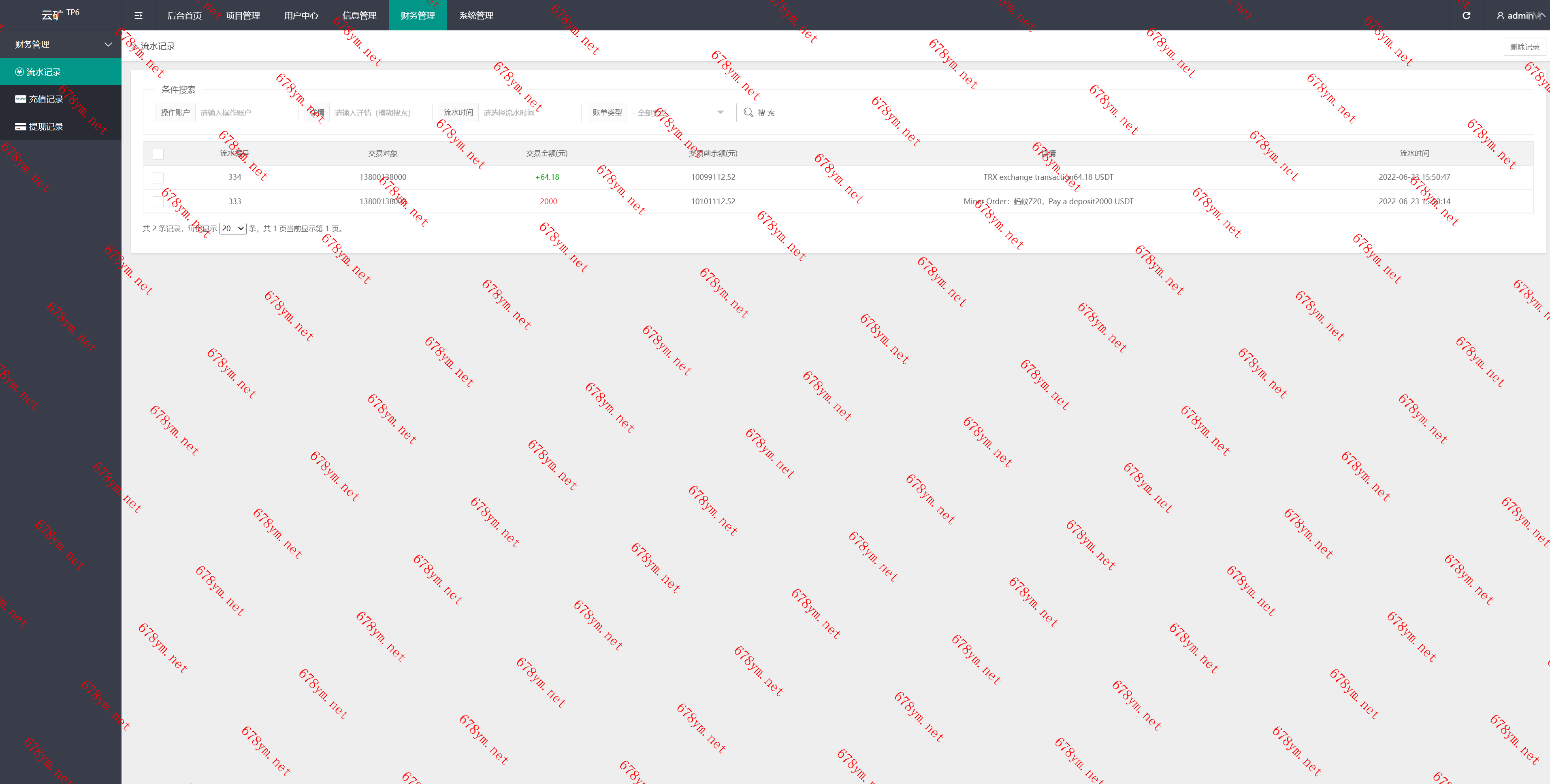
Task: Check the row 334 checkbox
Action: click(x=158, y=178)
